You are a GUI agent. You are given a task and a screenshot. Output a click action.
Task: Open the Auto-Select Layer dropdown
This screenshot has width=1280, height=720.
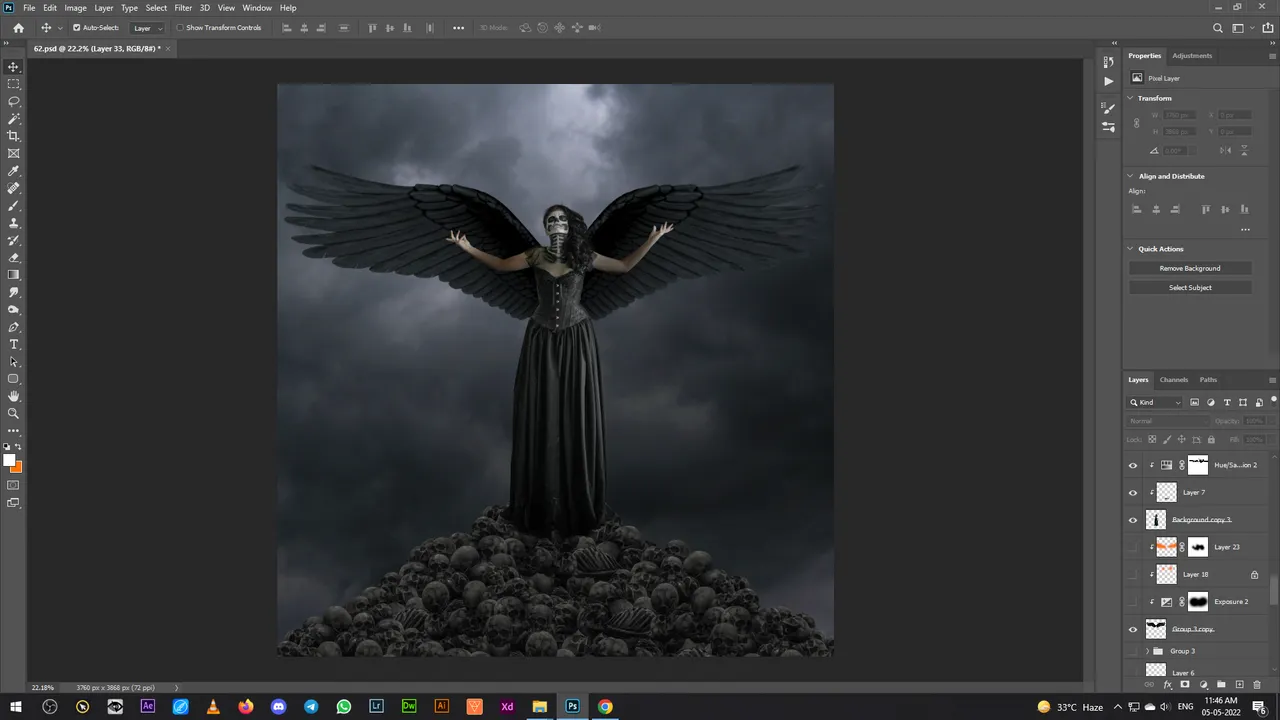click(x=148, y=28)
